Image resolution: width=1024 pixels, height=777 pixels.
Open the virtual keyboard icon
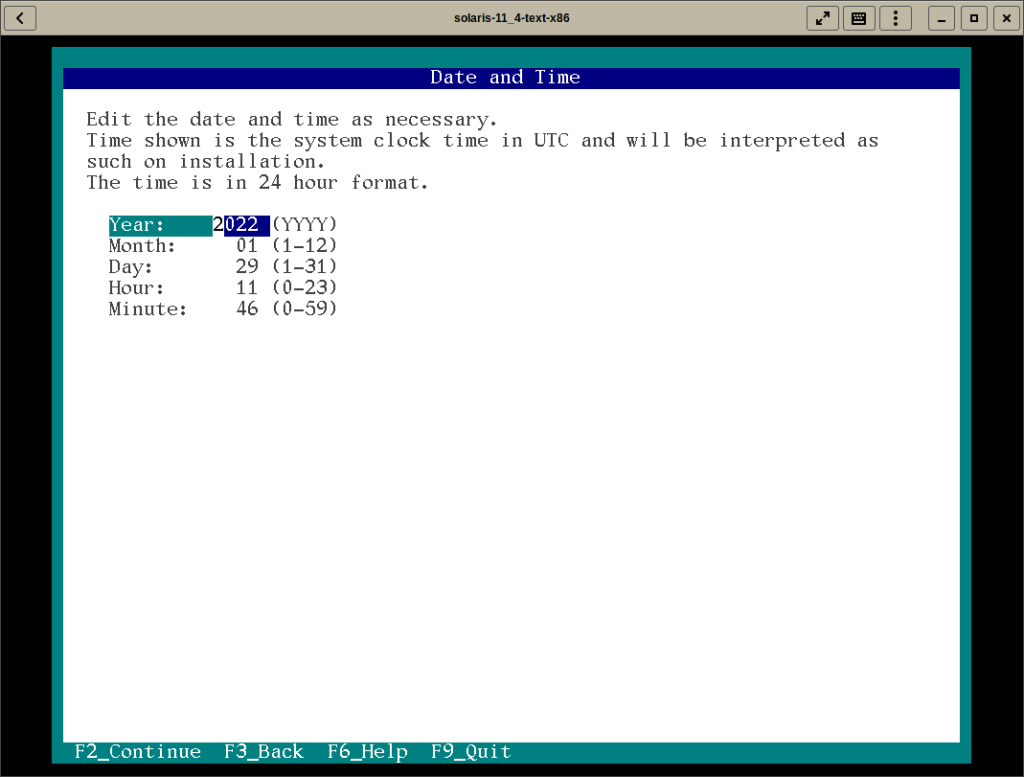[859, 18]
